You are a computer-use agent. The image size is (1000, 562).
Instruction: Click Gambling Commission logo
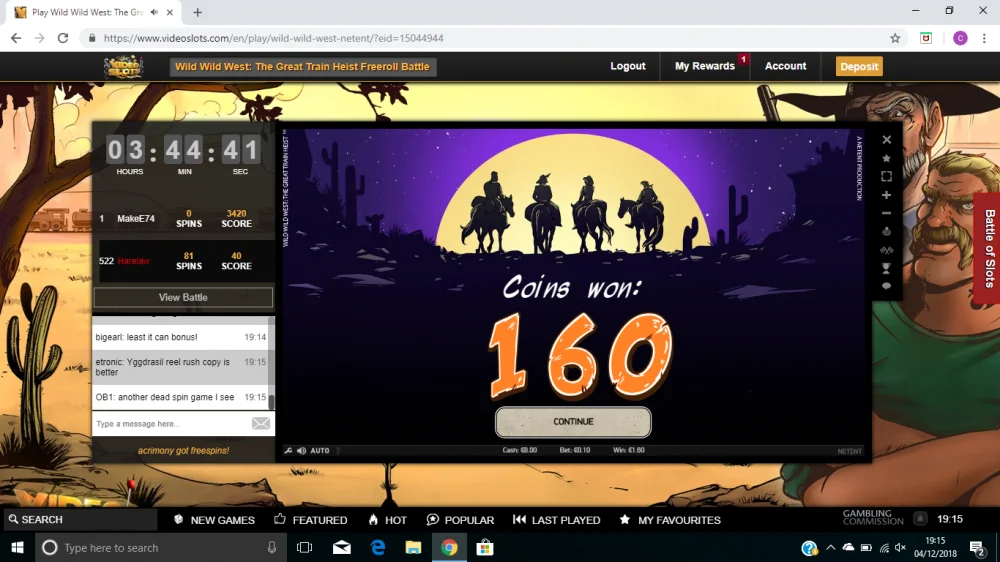pyautogui.click(x=873, y=517)
